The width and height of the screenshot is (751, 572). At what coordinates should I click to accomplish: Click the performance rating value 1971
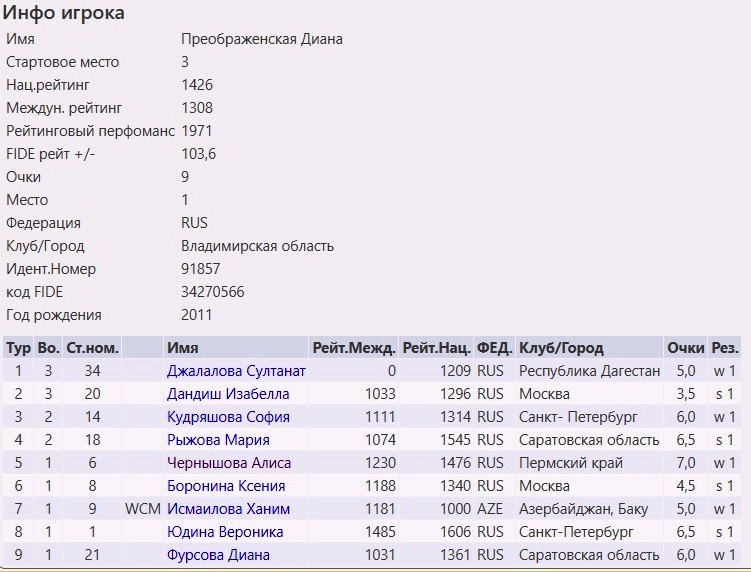click(x=196, y=131)
